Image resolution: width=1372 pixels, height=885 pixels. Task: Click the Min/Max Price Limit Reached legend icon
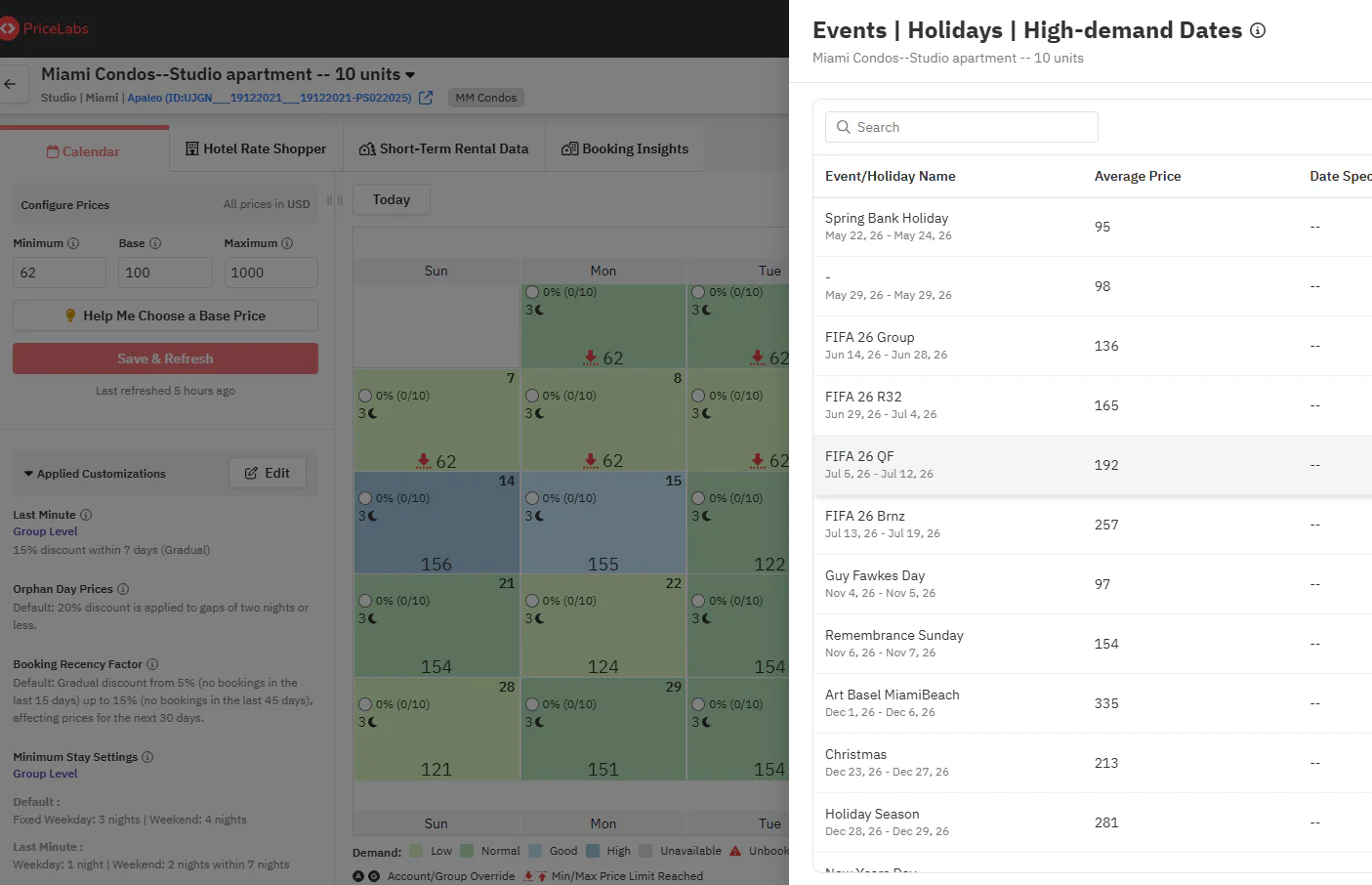coord(535,876)
